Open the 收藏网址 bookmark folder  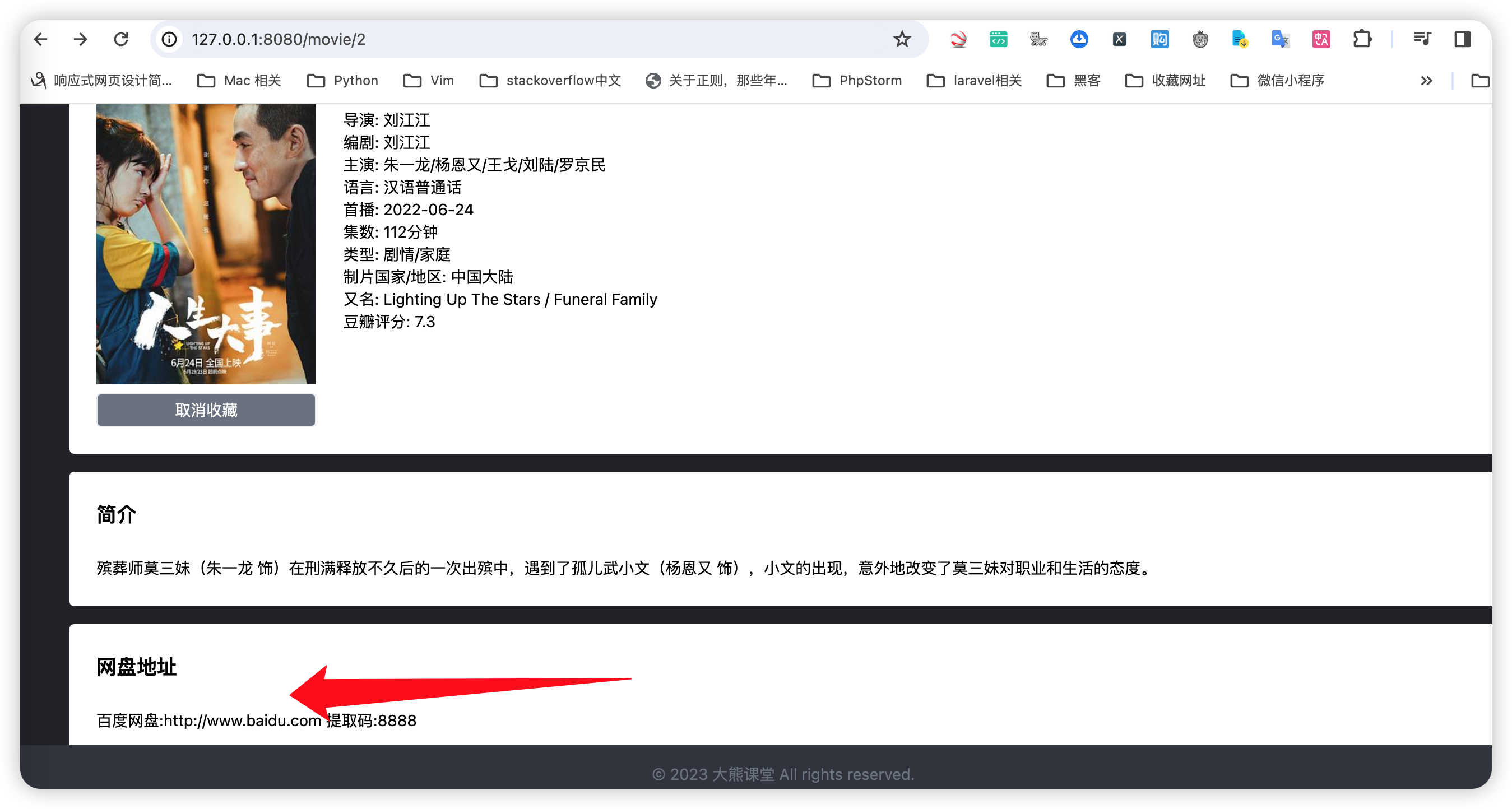tap(1165, 80)
